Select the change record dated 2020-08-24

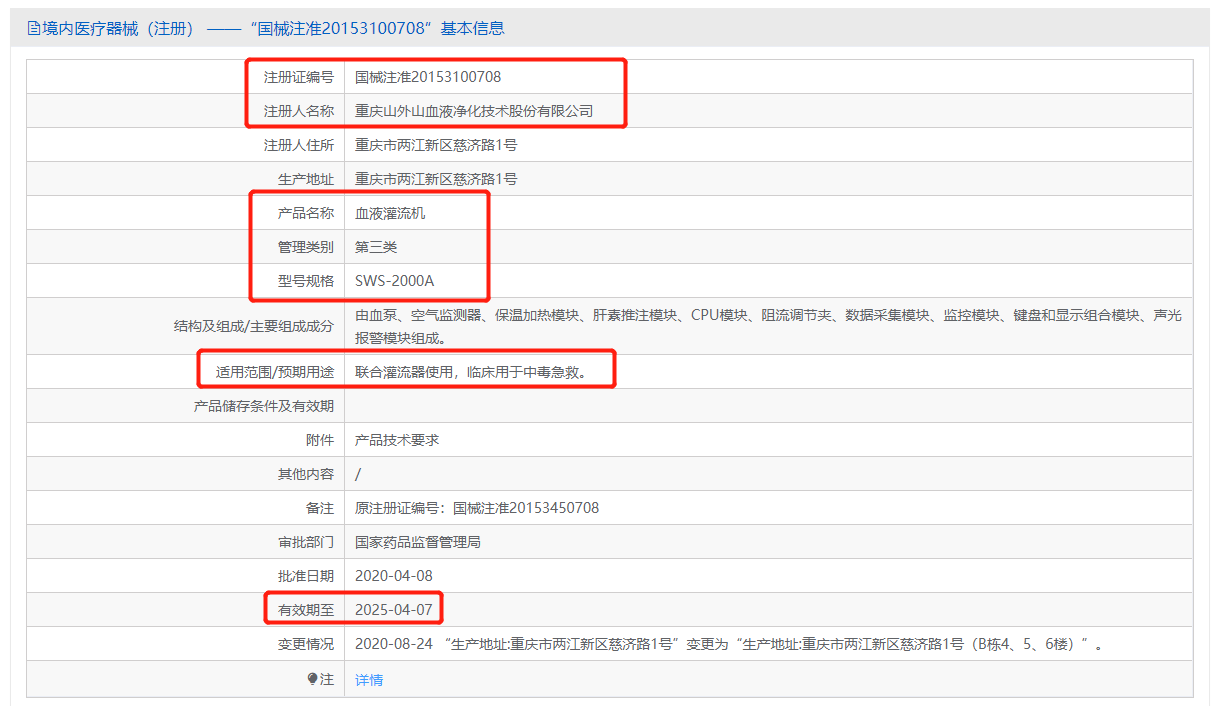730,644
